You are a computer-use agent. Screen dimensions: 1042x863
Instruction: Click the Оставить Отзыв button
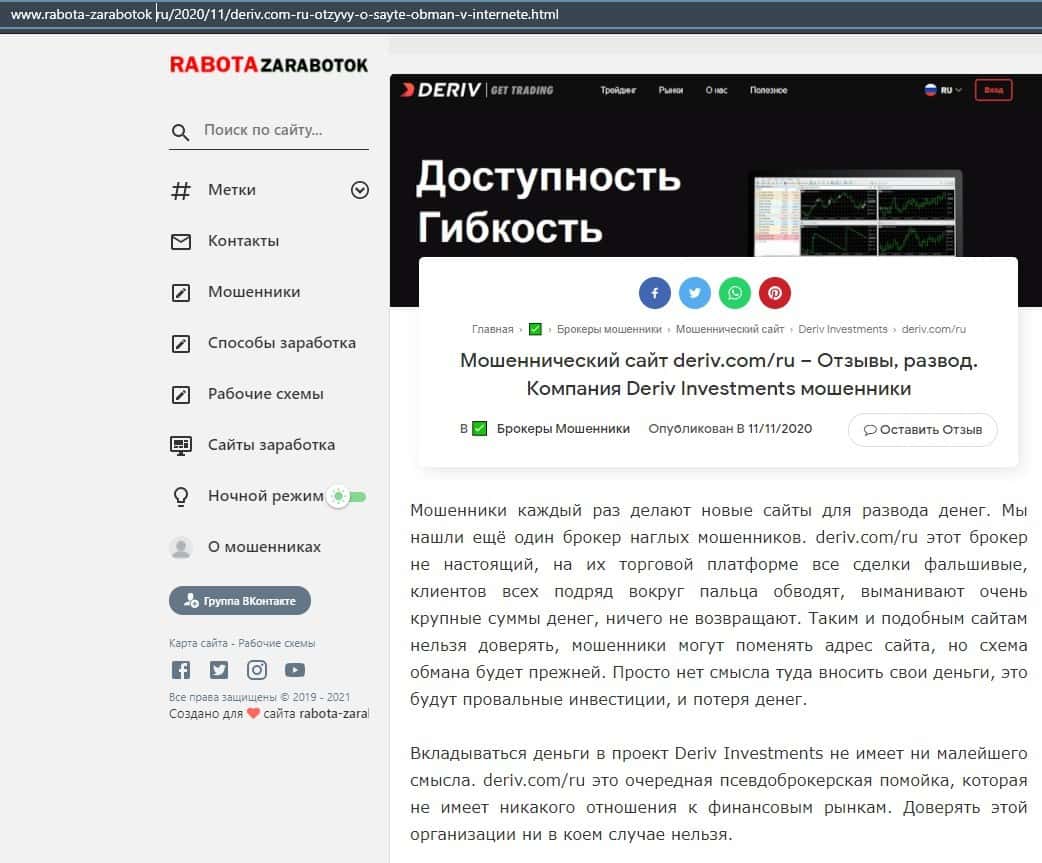[922, 430]
